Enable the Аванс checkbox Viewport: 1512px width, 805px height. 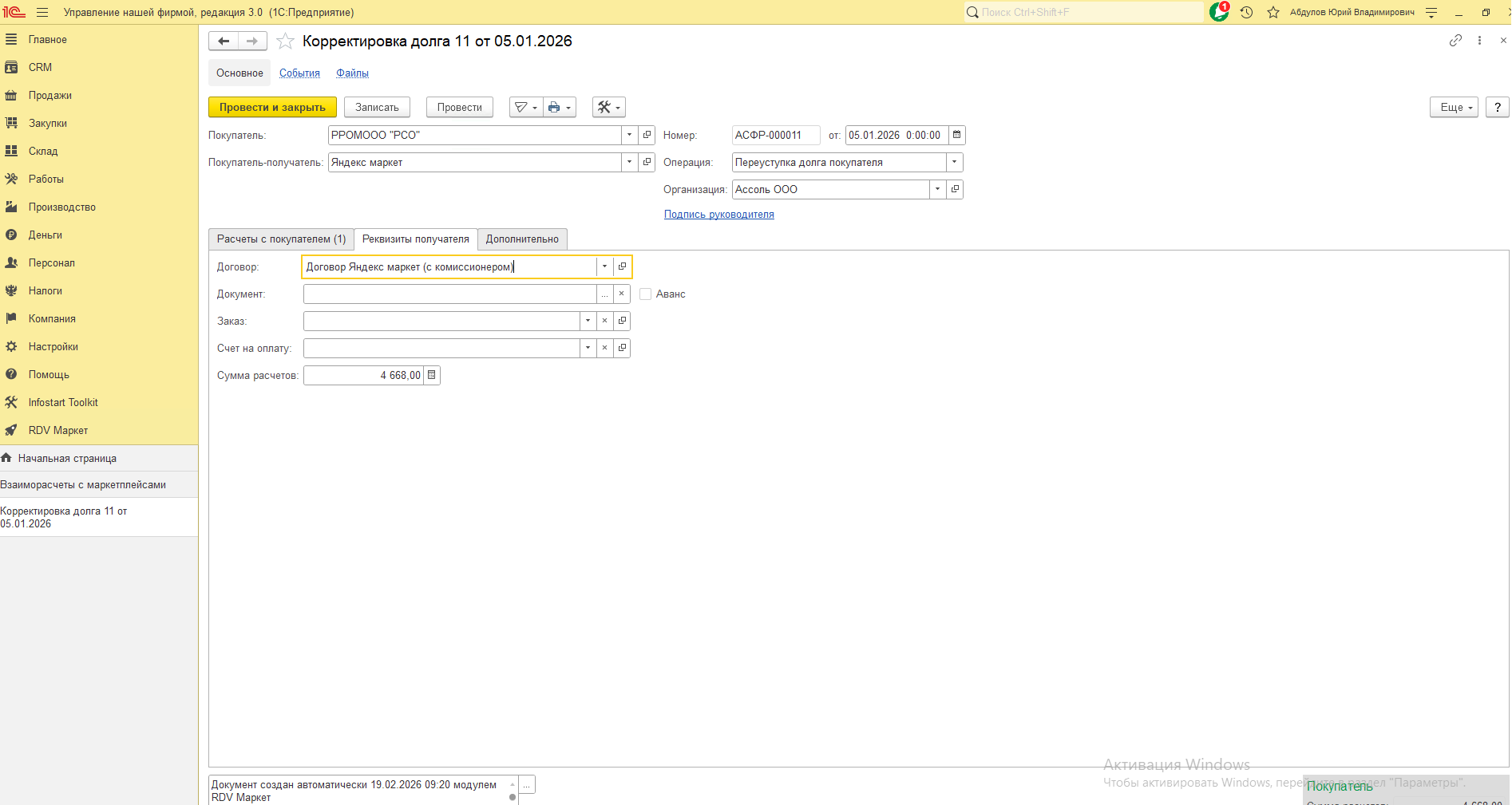pos(645,294)
